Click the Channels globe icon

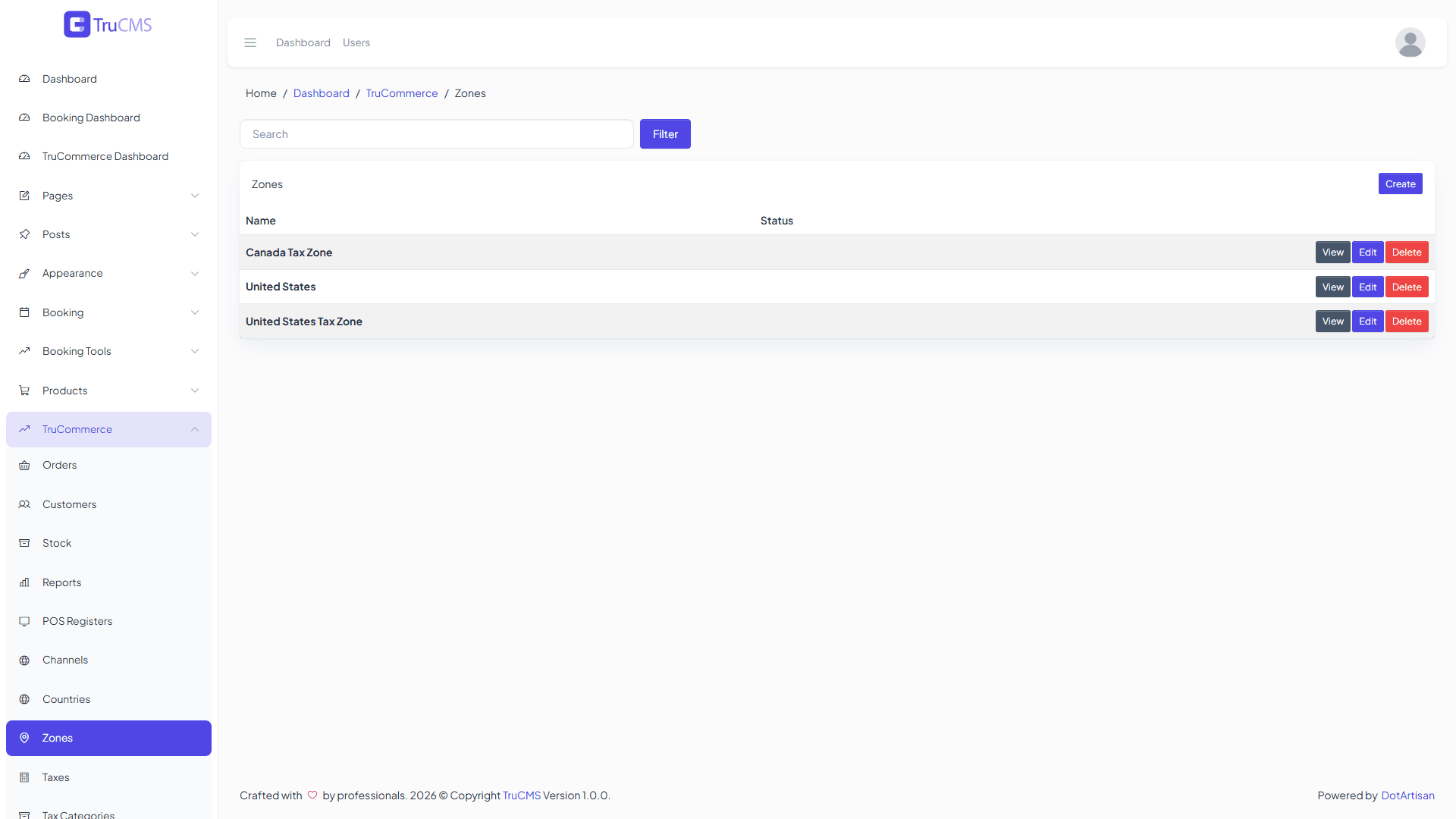click(24, 660)
